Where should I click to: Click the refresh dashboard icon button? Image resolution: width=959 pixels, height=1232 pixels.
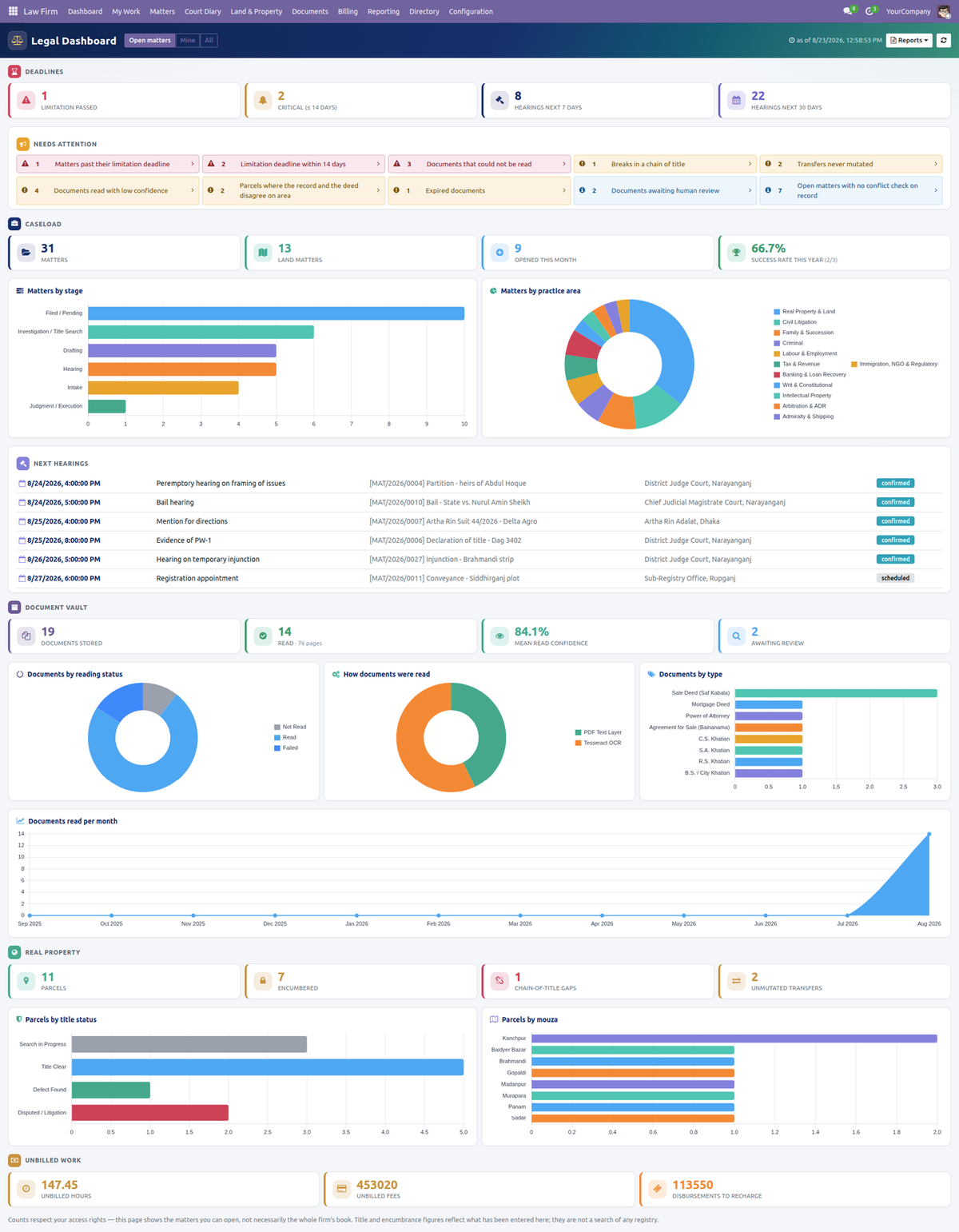pos(944,40)
